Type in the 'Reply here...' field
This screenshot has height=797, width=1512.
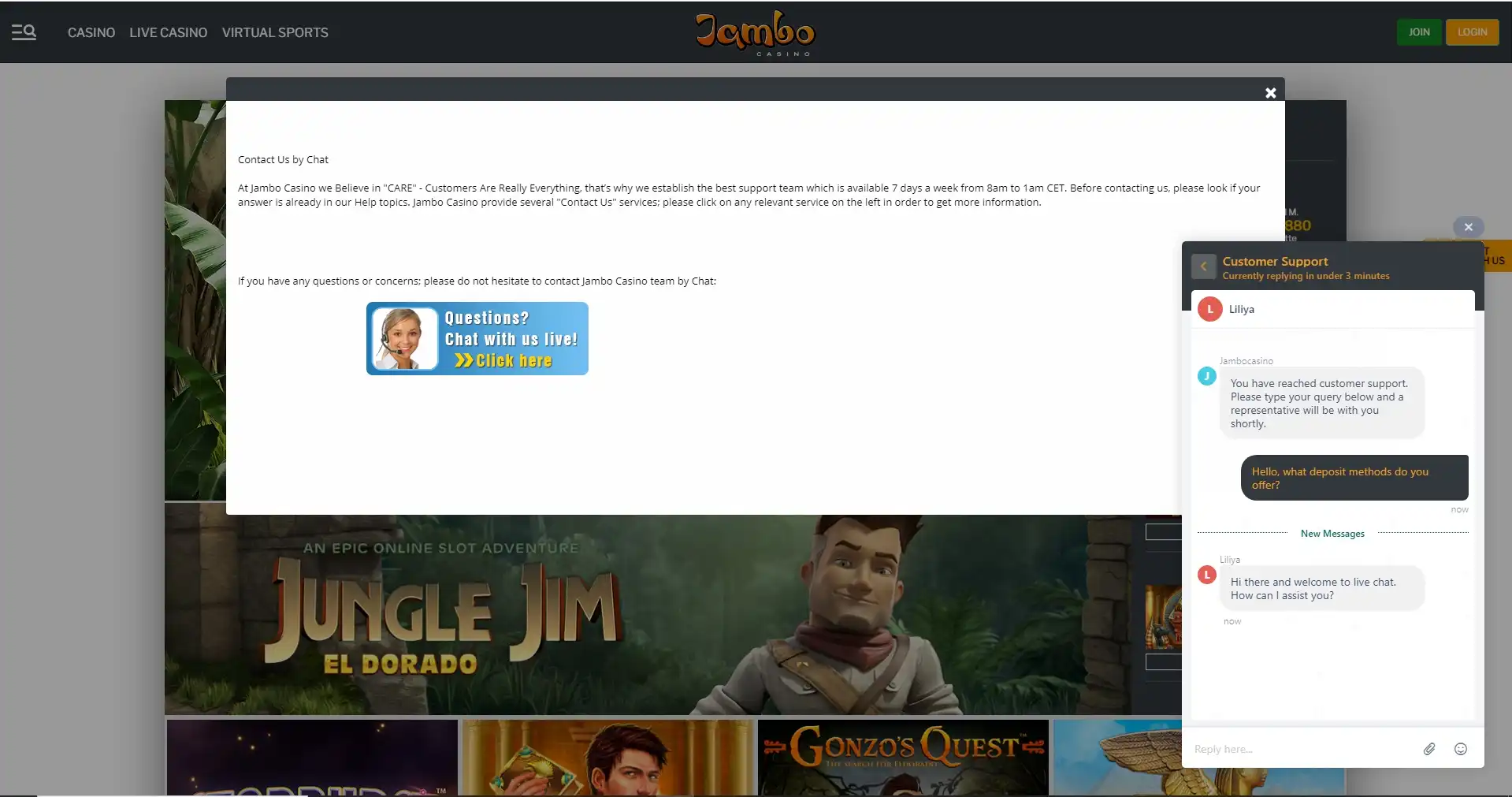[x=1300, y=749]
